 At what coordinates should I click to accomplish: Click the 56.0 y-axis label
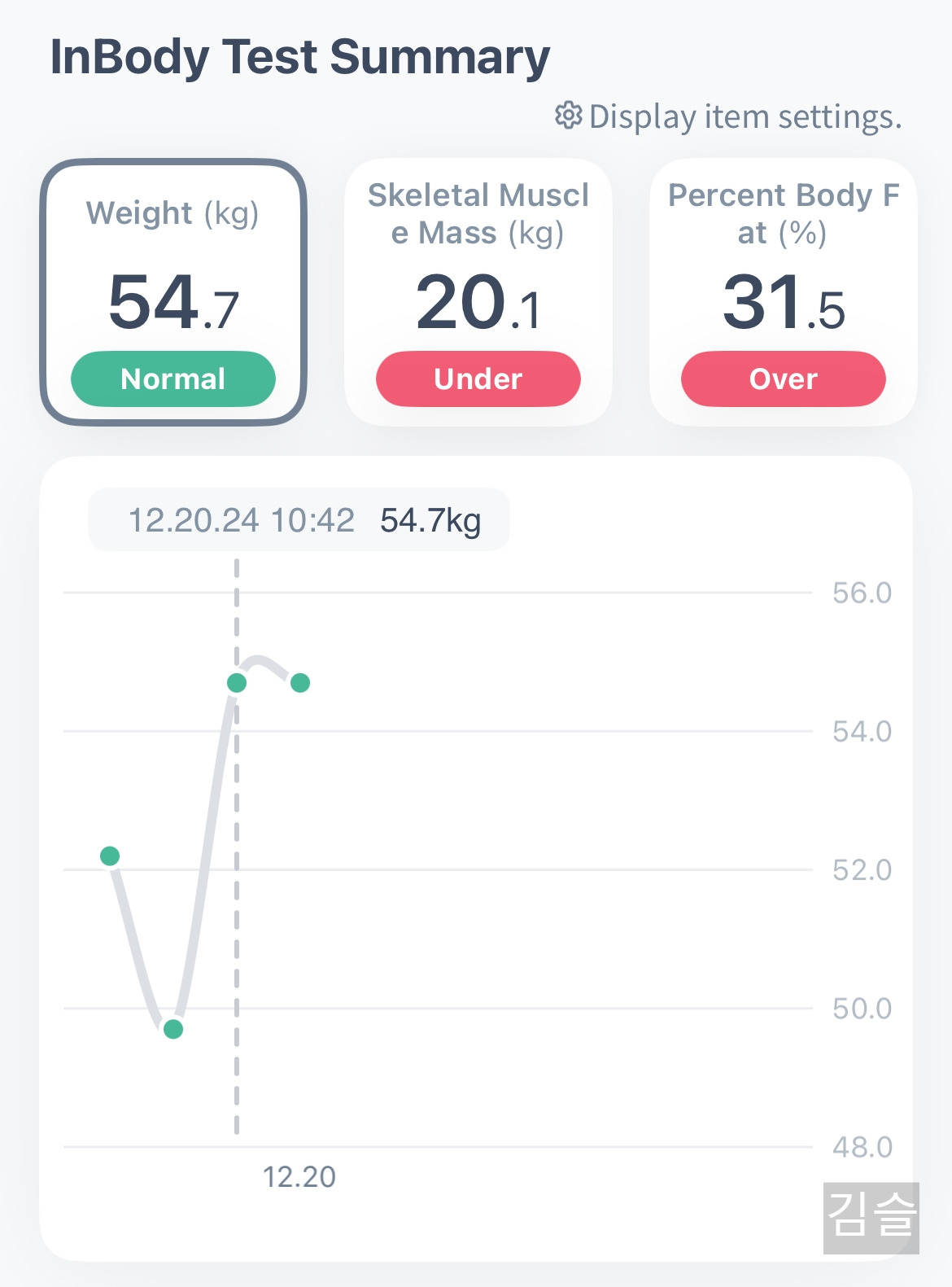pyautogui.click(x=862, y=593)
